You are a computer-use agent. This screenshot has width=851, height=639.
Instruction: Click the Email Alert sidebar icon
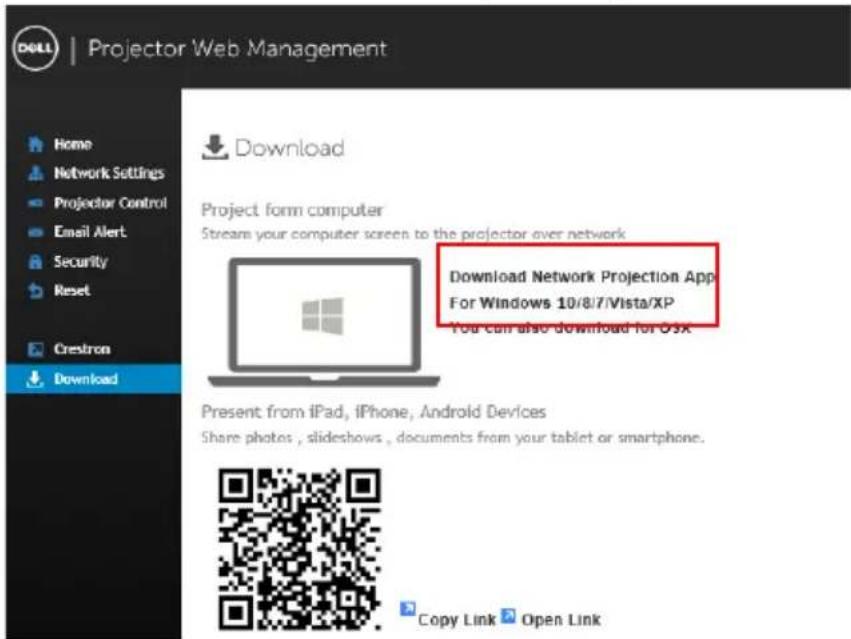(x=35, y=232)
